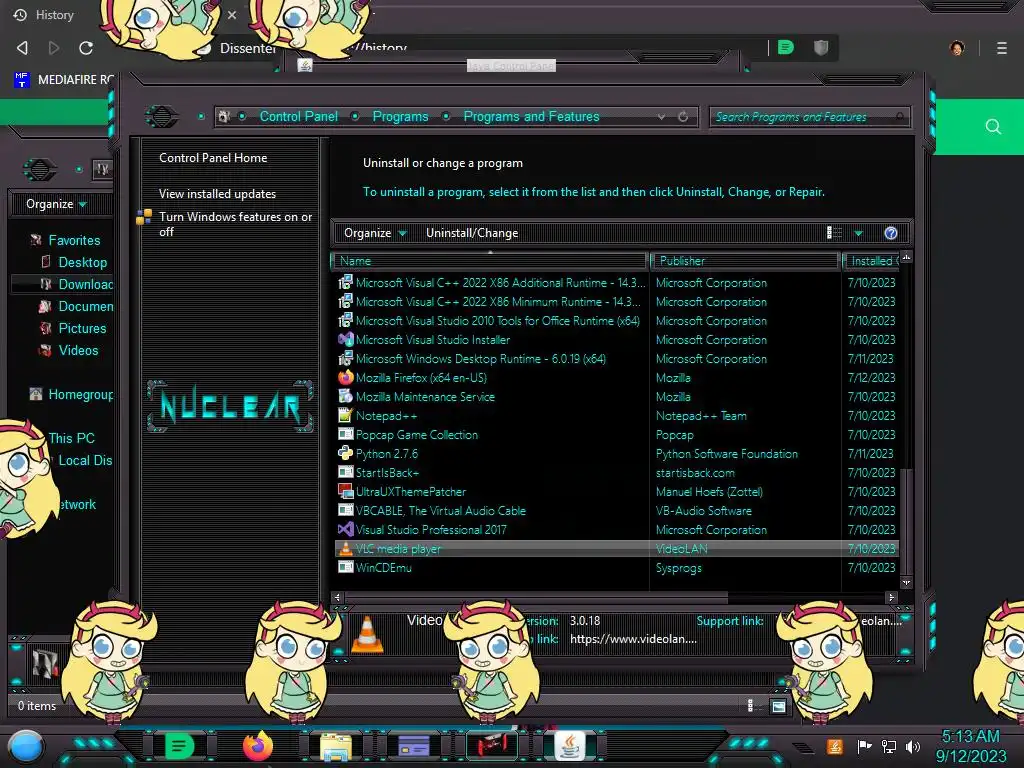
Task: Open volume speaker tray icon
Action: tap(913, 746)
